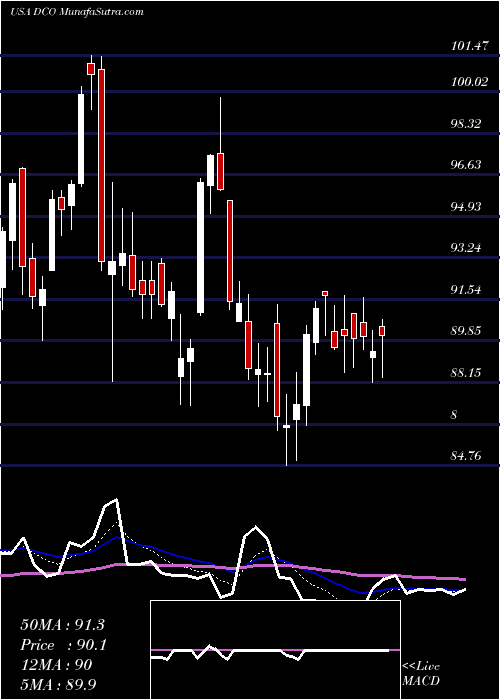The image size is (500, 700).
Task: Click the 'USA DCO MunafaSutra.com' chart title
Action: click(77, 12)
